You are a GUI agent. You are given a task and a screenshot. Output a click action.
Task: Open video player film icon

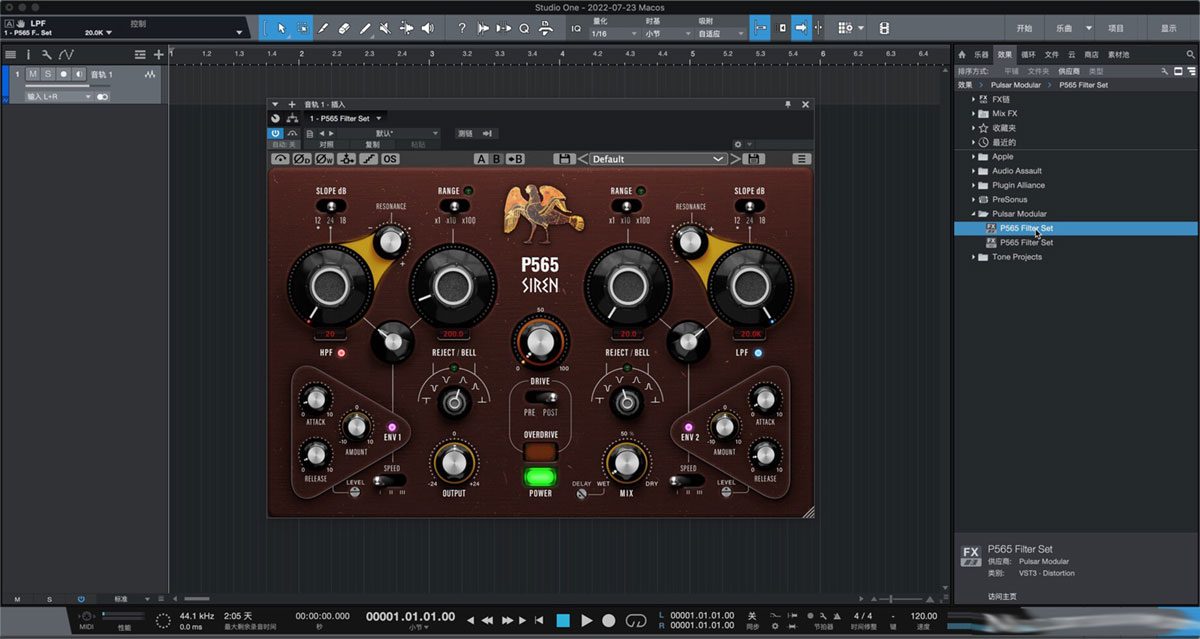pyautogui.click(x=883, y=28)
